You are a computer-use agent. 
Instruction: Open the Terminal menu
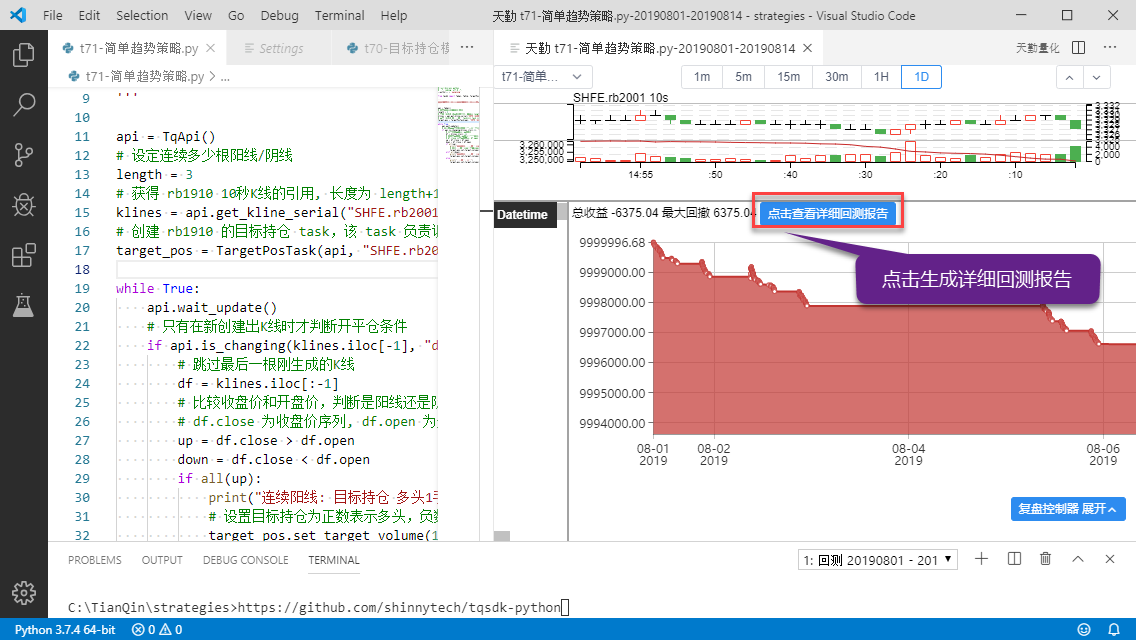click(340, 15)
